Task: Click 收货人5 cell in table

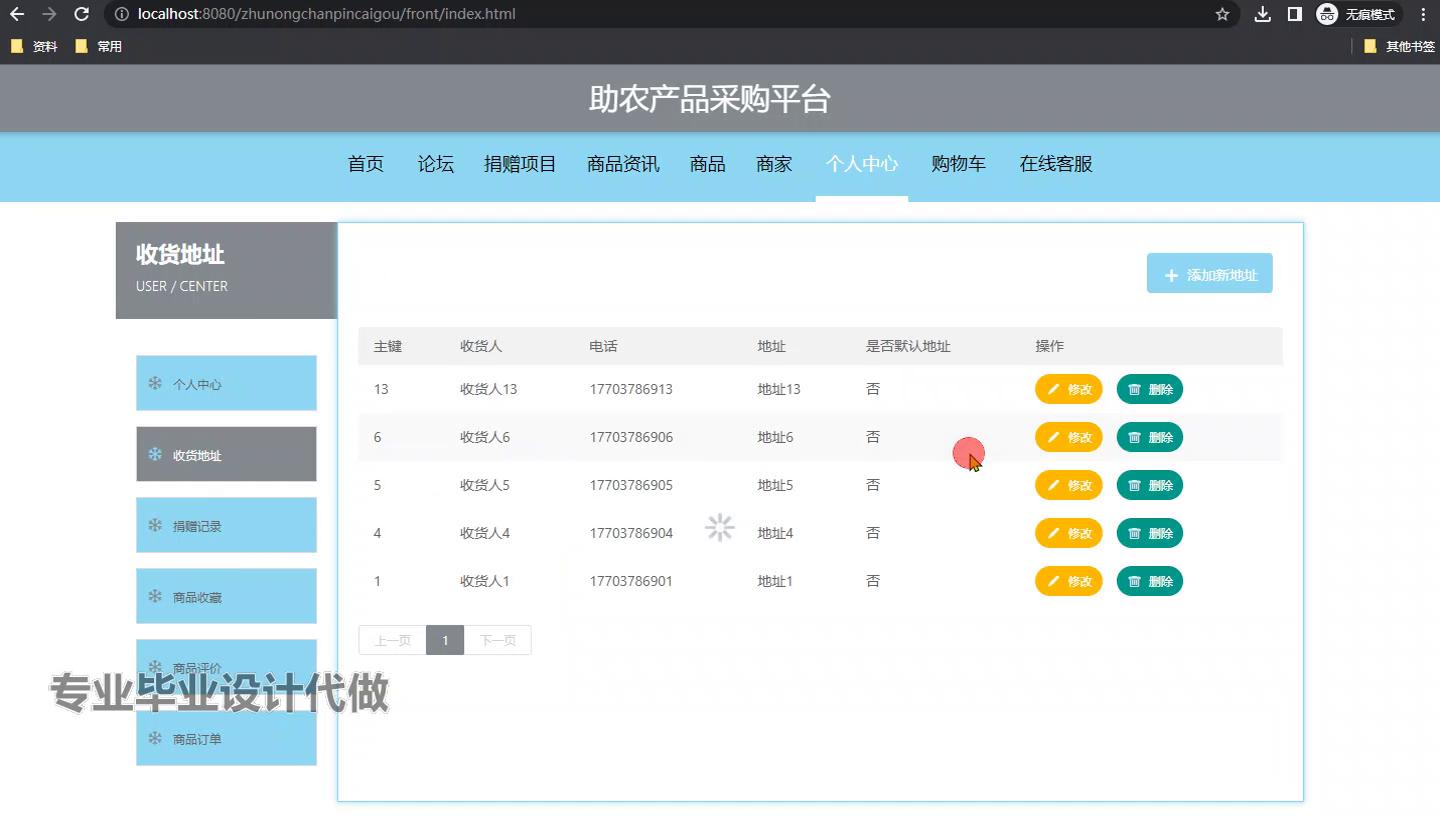Action: tap(484, 485)
